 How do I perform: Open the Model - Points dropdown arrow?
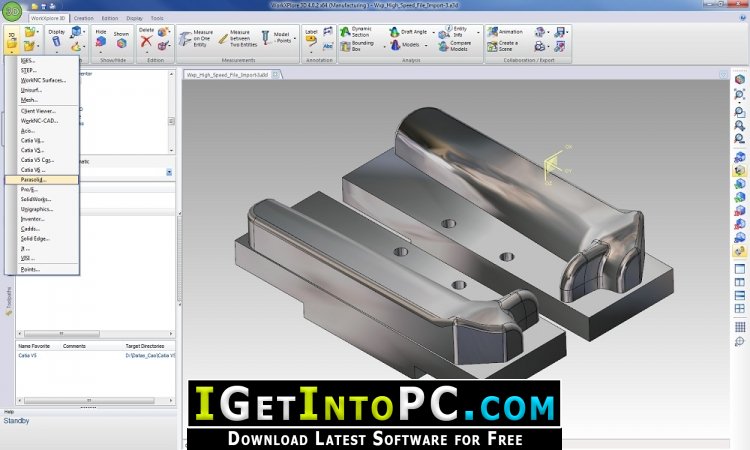(295, 38)
